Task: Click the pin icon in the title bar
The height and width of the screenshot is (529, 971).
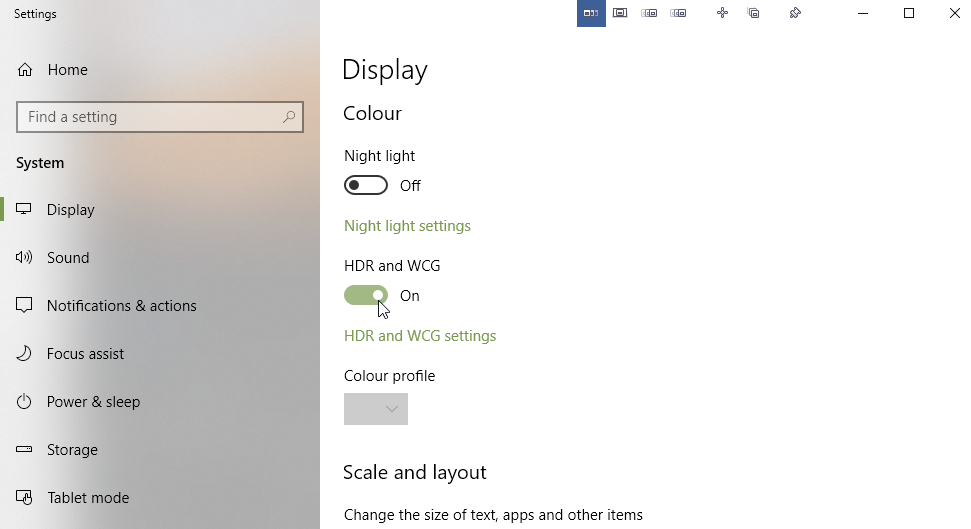Action: click(x=795, y=13)
